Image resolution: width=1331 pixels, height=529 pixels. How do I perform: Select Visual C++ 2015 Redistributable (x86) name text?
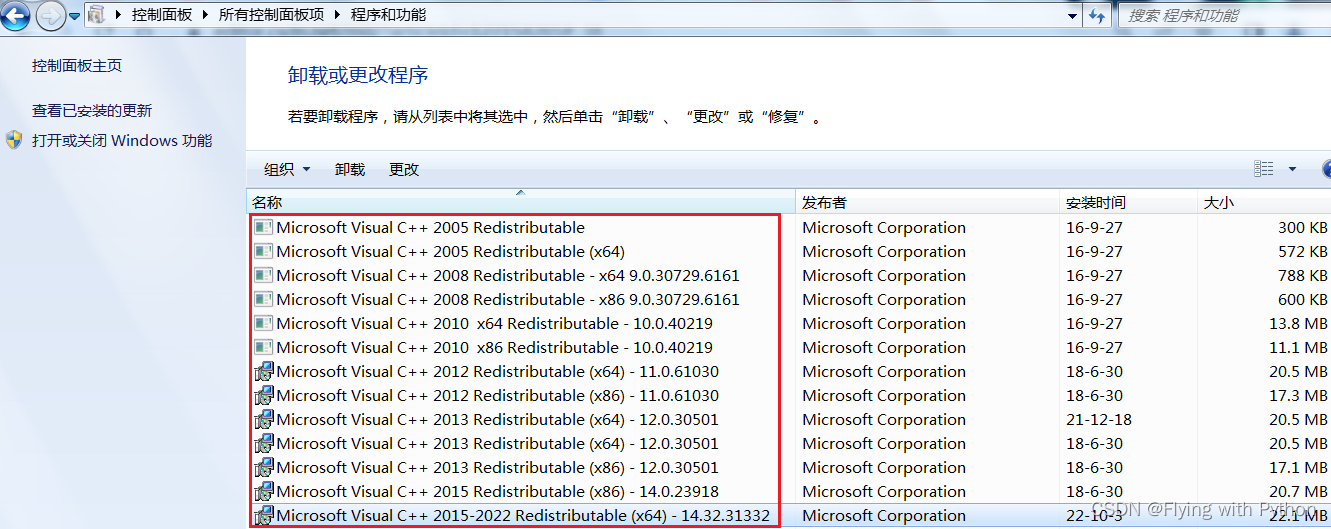coord(497,491)
